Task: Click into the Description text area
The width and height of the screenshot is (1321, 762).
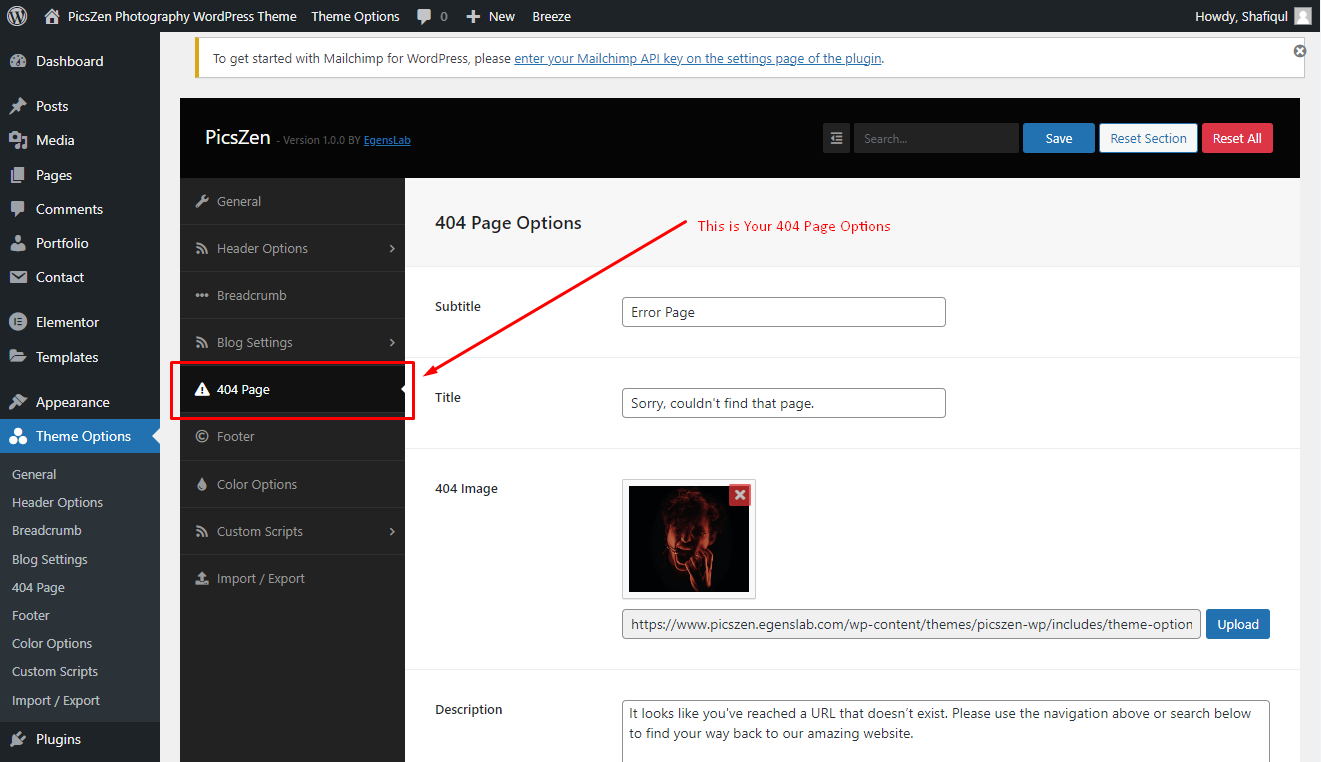Action: pos(946,731)
